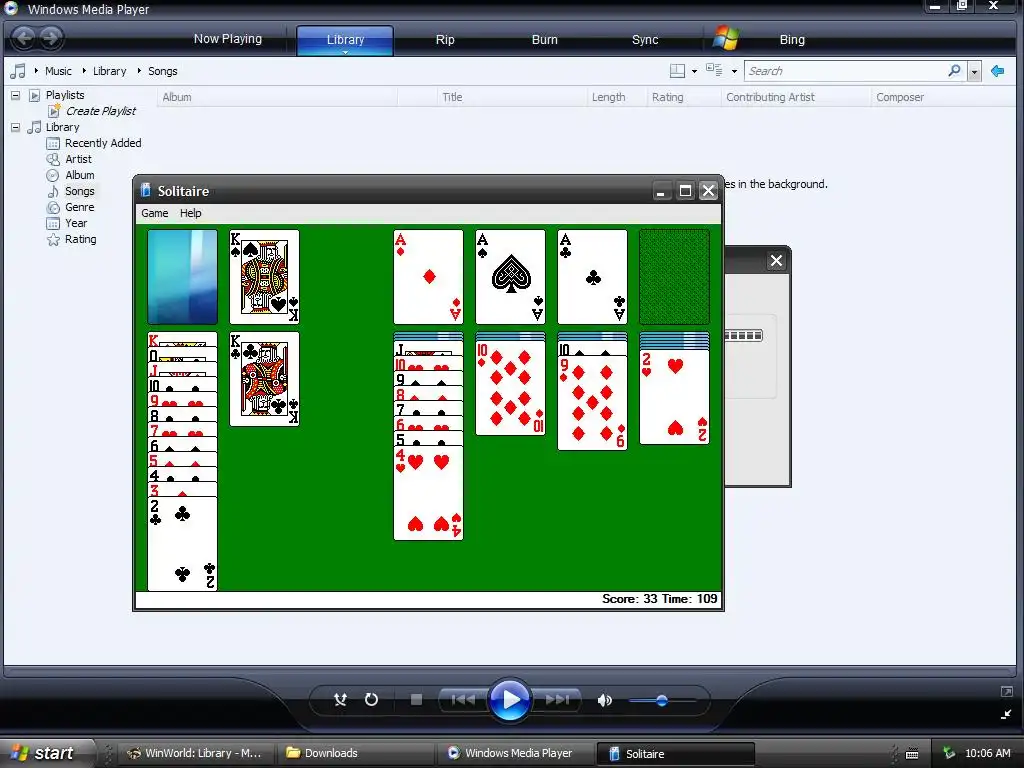Select Rating in the Library tree
The image size is (1024, 768).
[80, 240]
